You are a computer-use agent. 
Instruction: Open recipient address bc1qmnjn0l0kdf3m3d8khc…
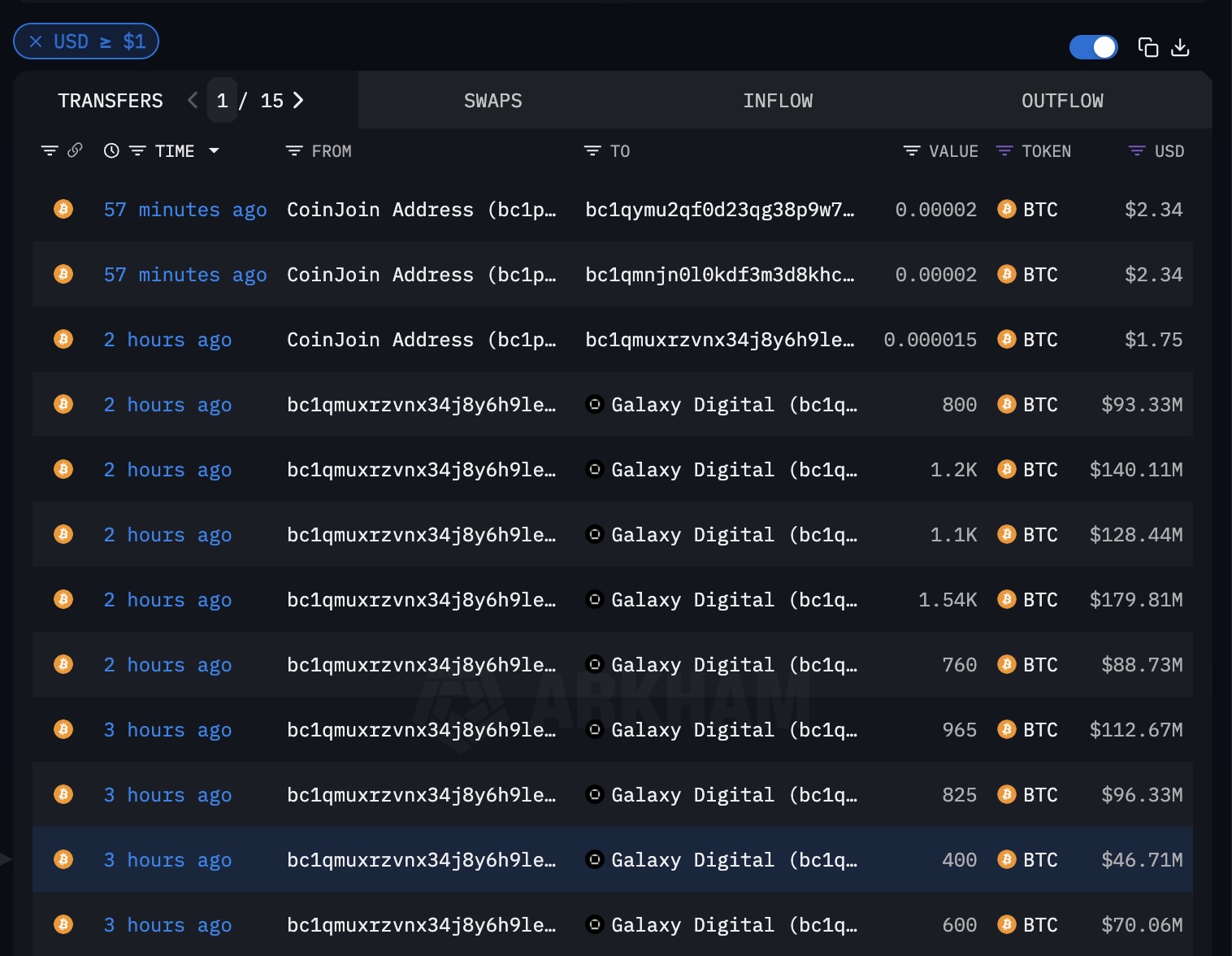[x=720, y=275]
